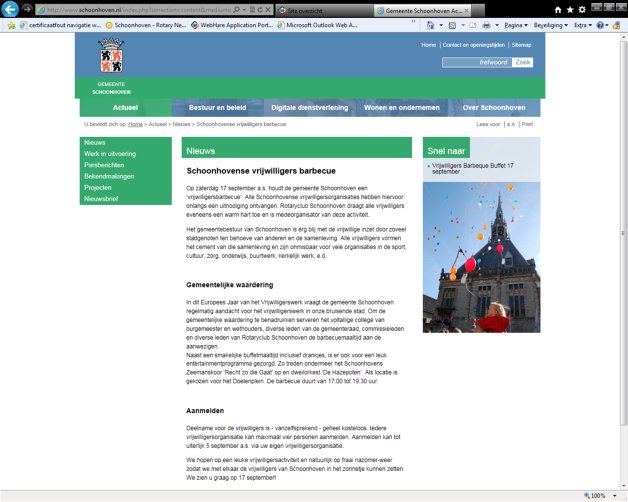Screen dimensions: 628x502
Task: Click the browser address bar URL
Action: coord(138,10)
